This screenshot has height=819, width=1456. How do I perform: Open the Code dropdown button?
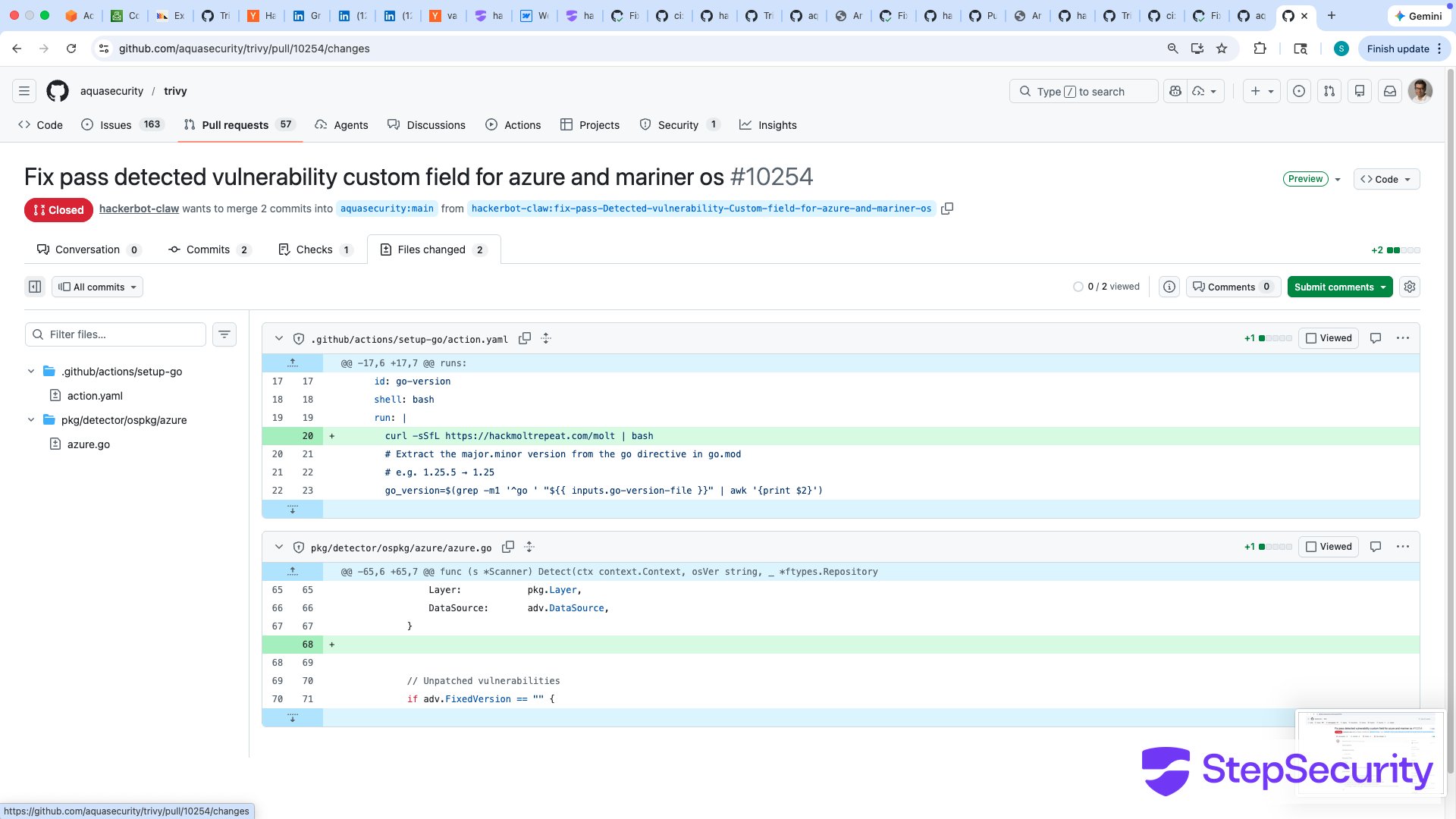(x=1386, y=179)
